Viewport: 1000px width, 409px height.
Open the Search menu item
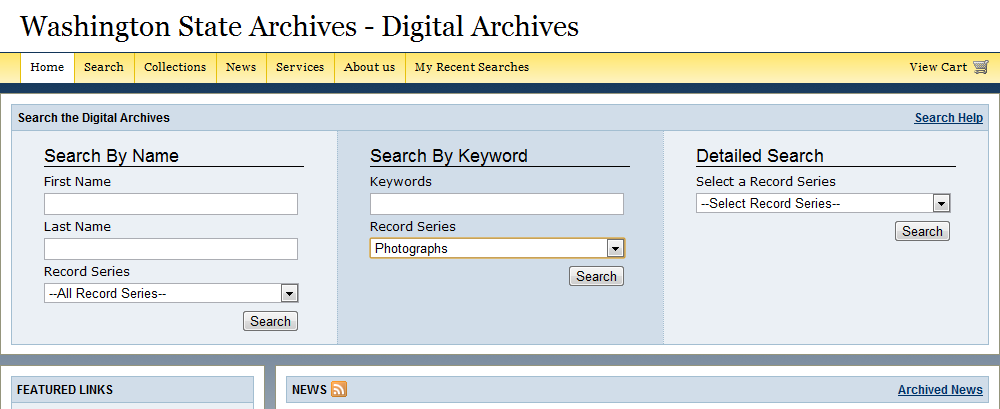coord(104,67)
